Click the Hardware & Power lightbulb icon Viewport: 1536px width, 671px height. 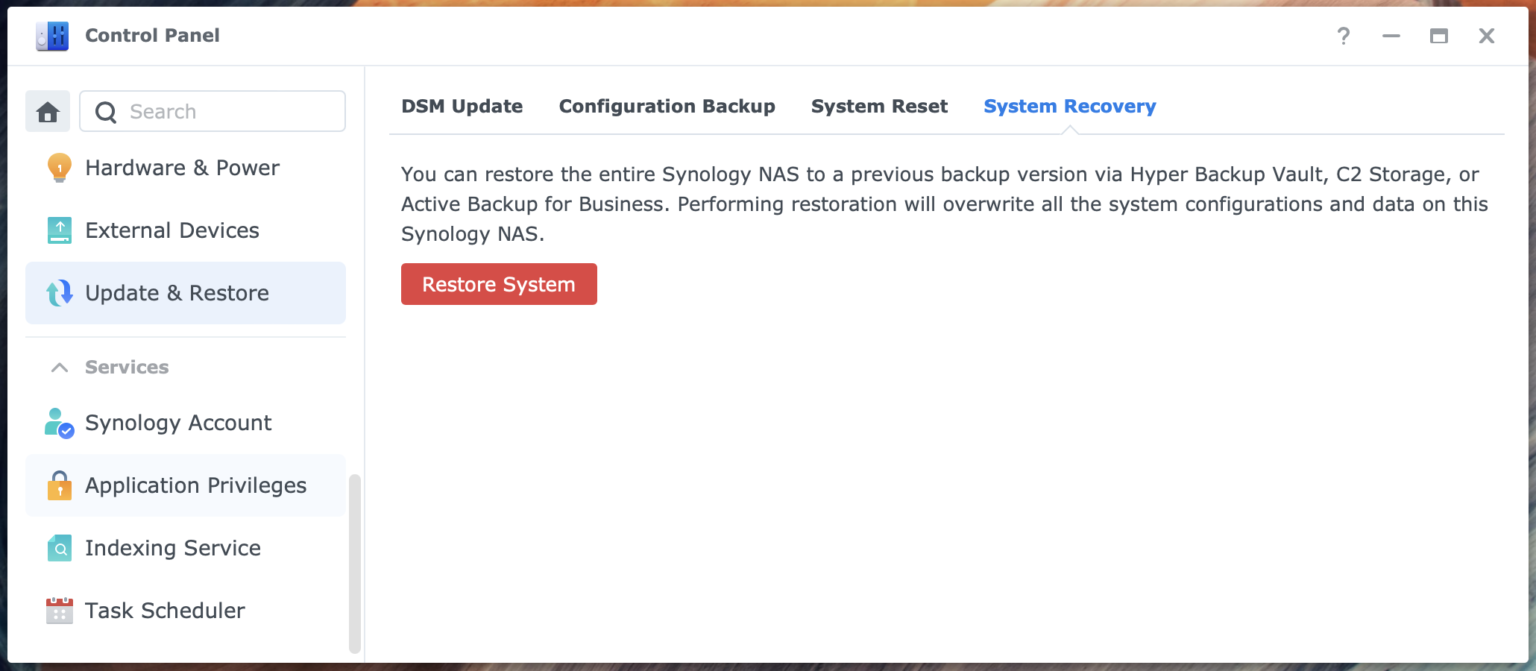pos(59,168)
